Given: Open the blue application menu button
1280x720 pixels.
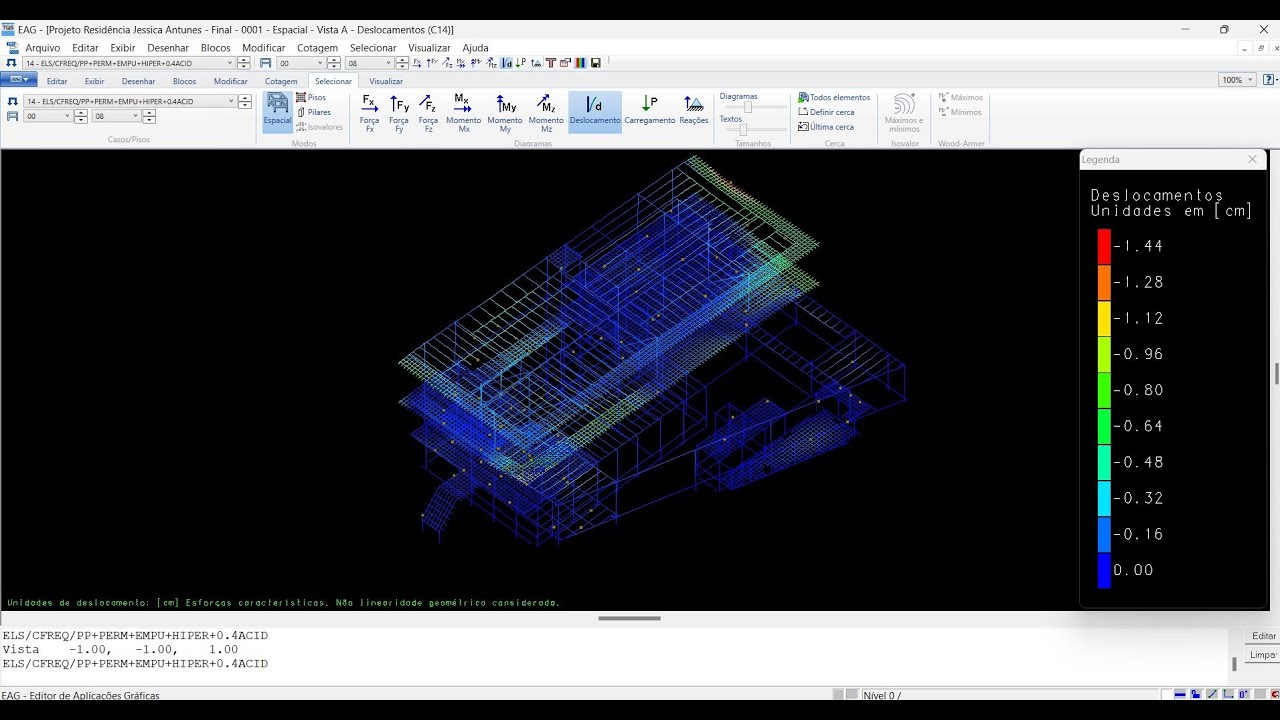Looking at the screenshot, I should click(18, 80).
